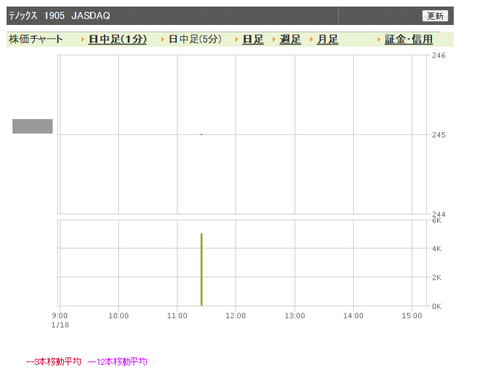Screen dimensions: 480x370
Task: Click the 246 price axis label
Action: [x=439, y=55]
